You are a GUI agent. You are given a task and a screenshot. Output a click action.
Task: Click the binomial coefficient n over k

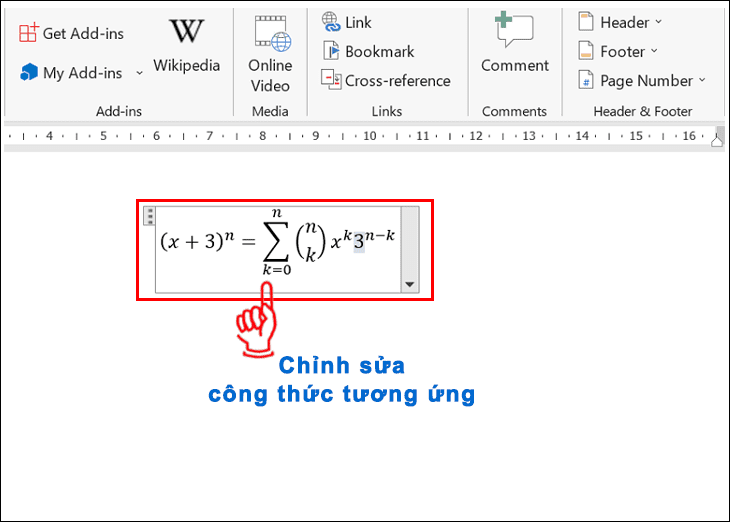[x=315, y=242]
